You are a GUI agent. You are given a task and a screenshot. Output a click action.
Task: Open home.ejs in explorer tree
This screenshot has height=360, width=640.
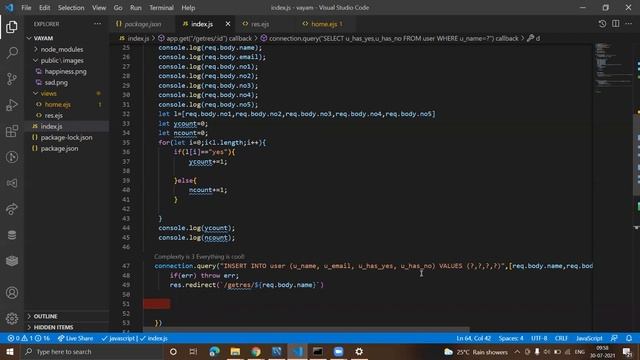(x=58, y=104)
